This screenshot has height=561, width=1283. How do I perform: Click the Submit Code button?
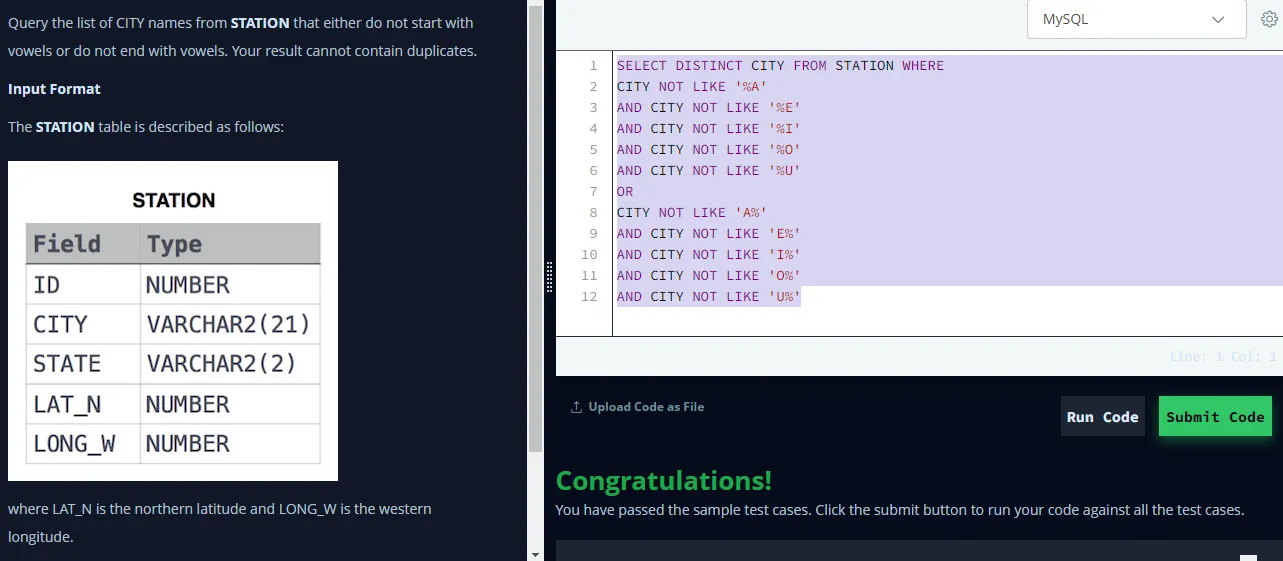coord(1215,416)
